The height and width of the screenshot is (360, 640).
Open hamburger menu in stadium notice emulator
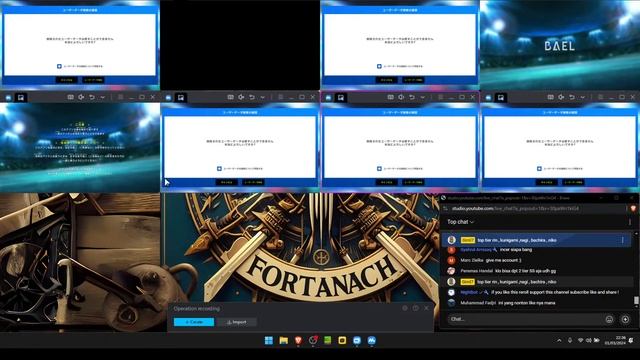point(120,97)
